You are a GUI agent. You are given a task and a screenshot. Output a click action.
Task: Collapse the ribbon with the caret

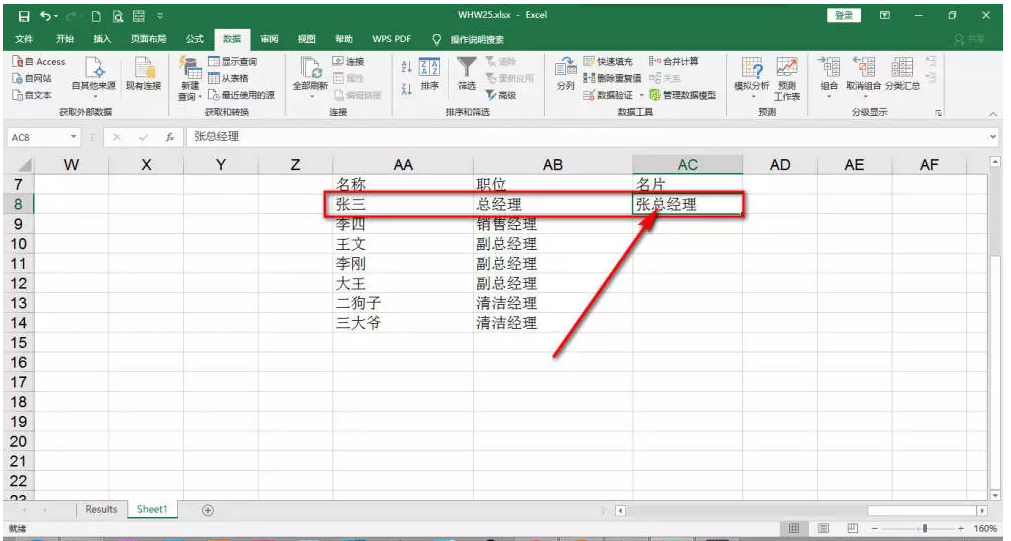tap(993, 113)
